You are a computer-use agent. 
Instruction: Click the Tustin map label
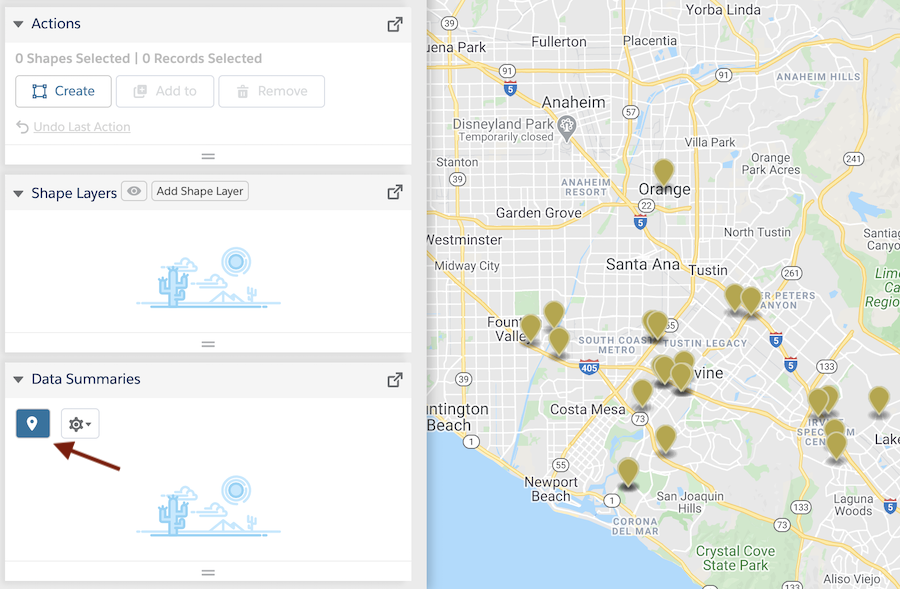708,270
